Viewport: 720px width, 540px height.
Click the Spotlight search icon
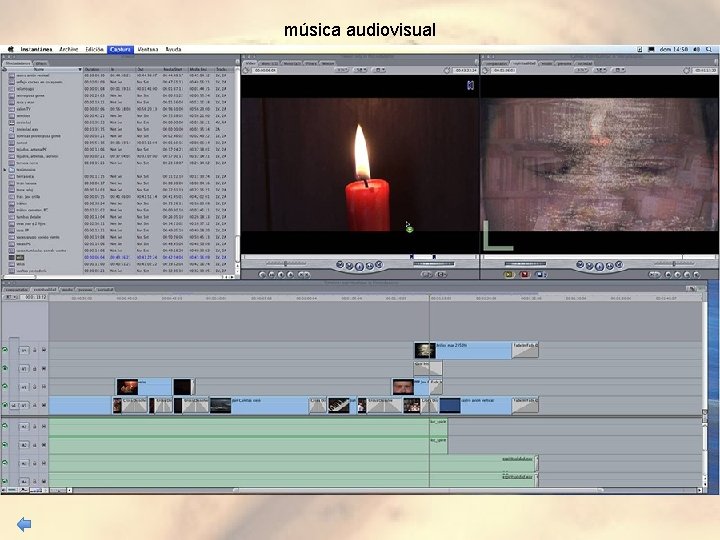click(x=709, y=49)
